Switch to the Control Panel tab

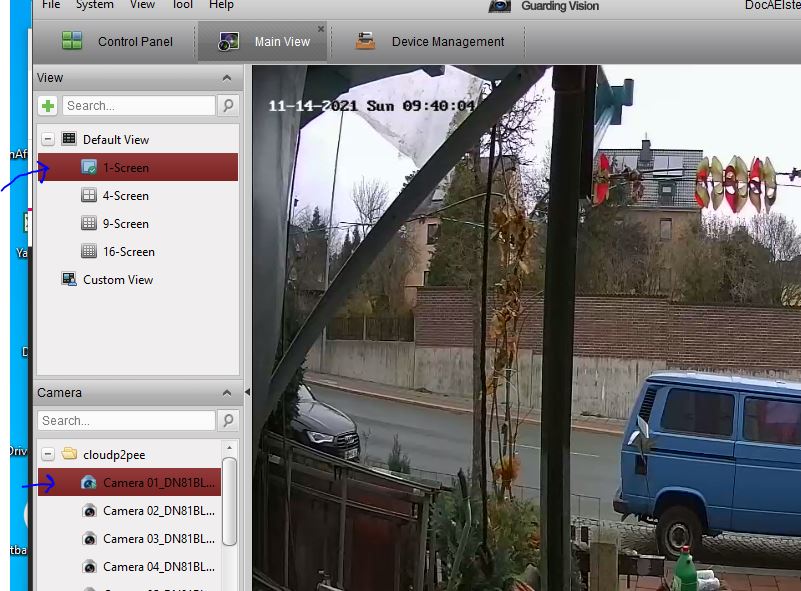pyautogui.click(x=116, y=41)
